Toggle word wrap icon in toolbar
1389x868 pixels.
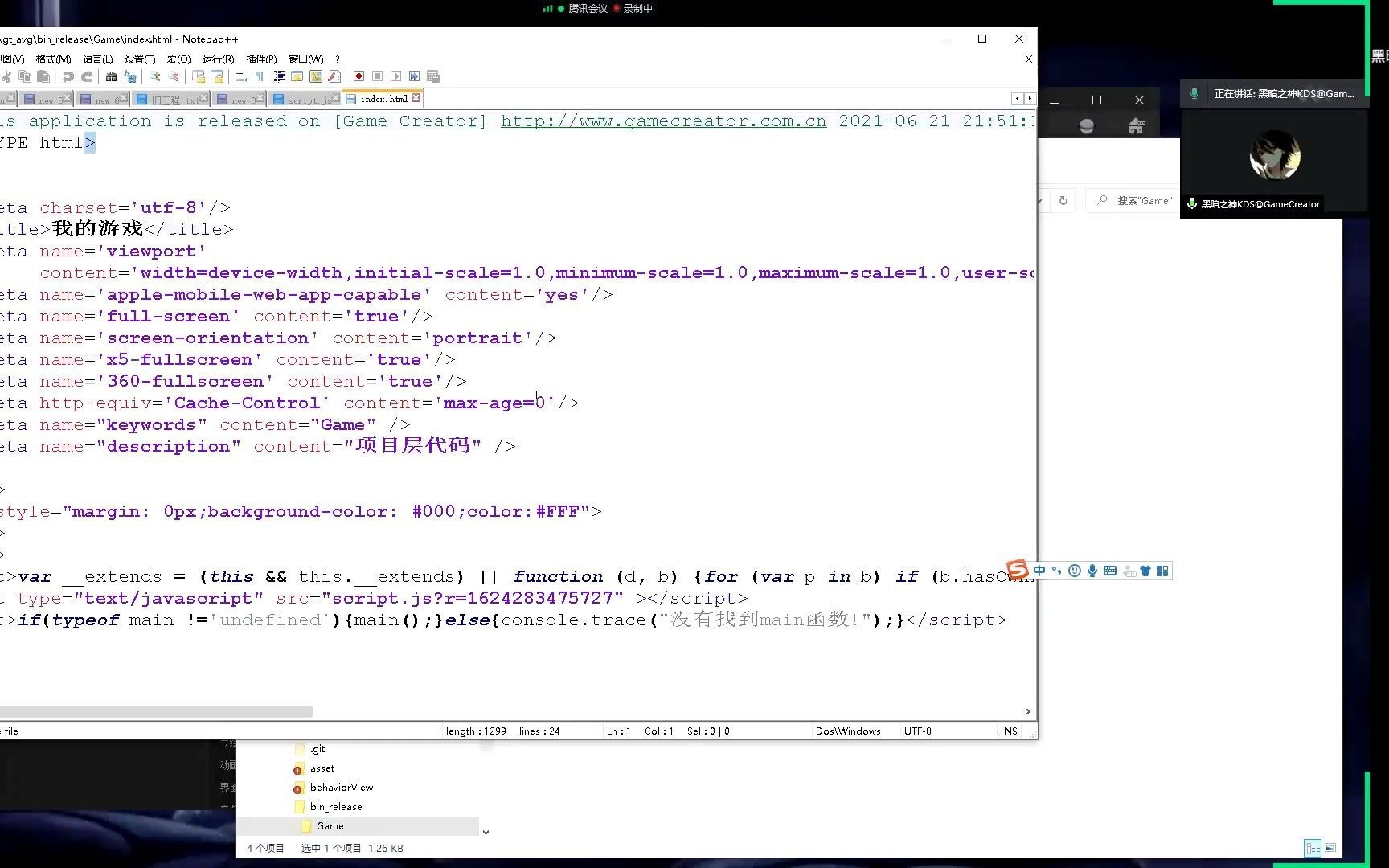click(242, 76)
